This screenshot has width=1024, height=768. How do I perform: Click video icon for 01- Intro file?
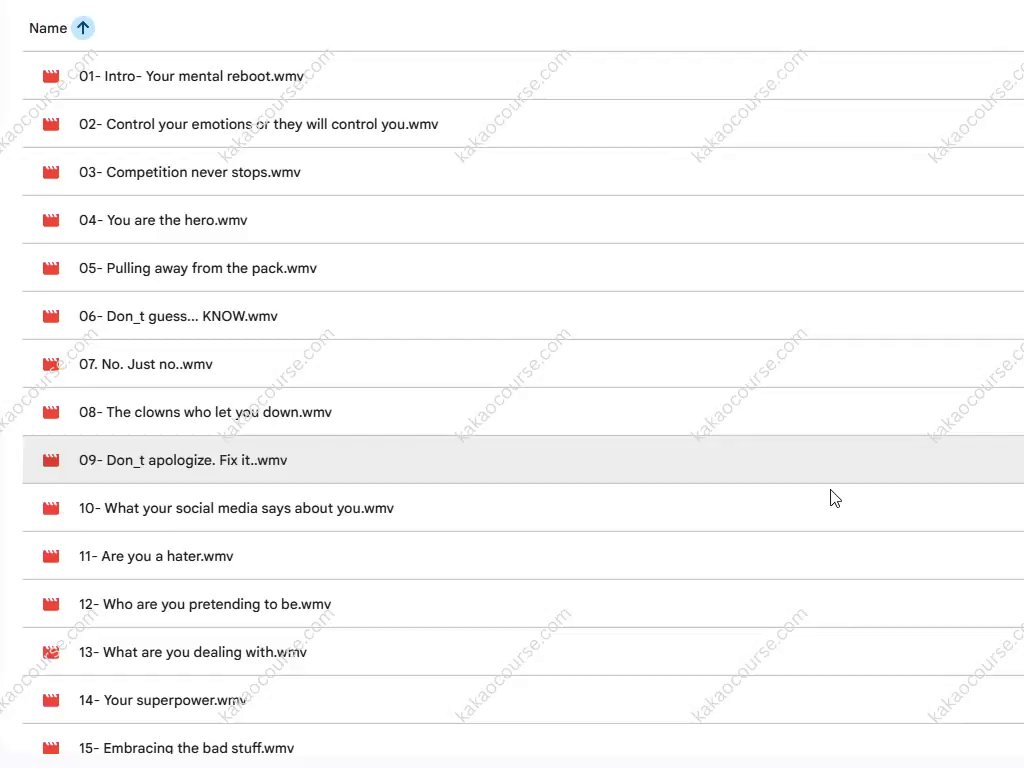pyautogui.click(x=51, y=76)
